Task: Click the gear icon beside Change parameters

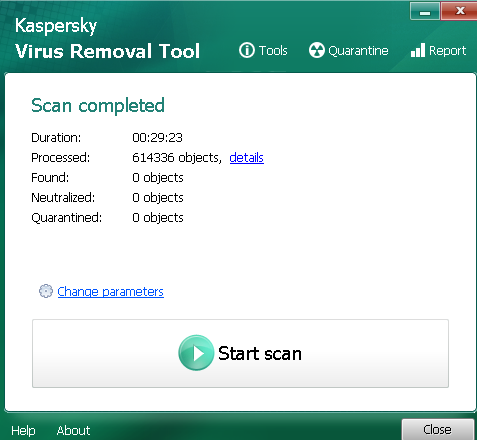Action: tap(46, 291)
